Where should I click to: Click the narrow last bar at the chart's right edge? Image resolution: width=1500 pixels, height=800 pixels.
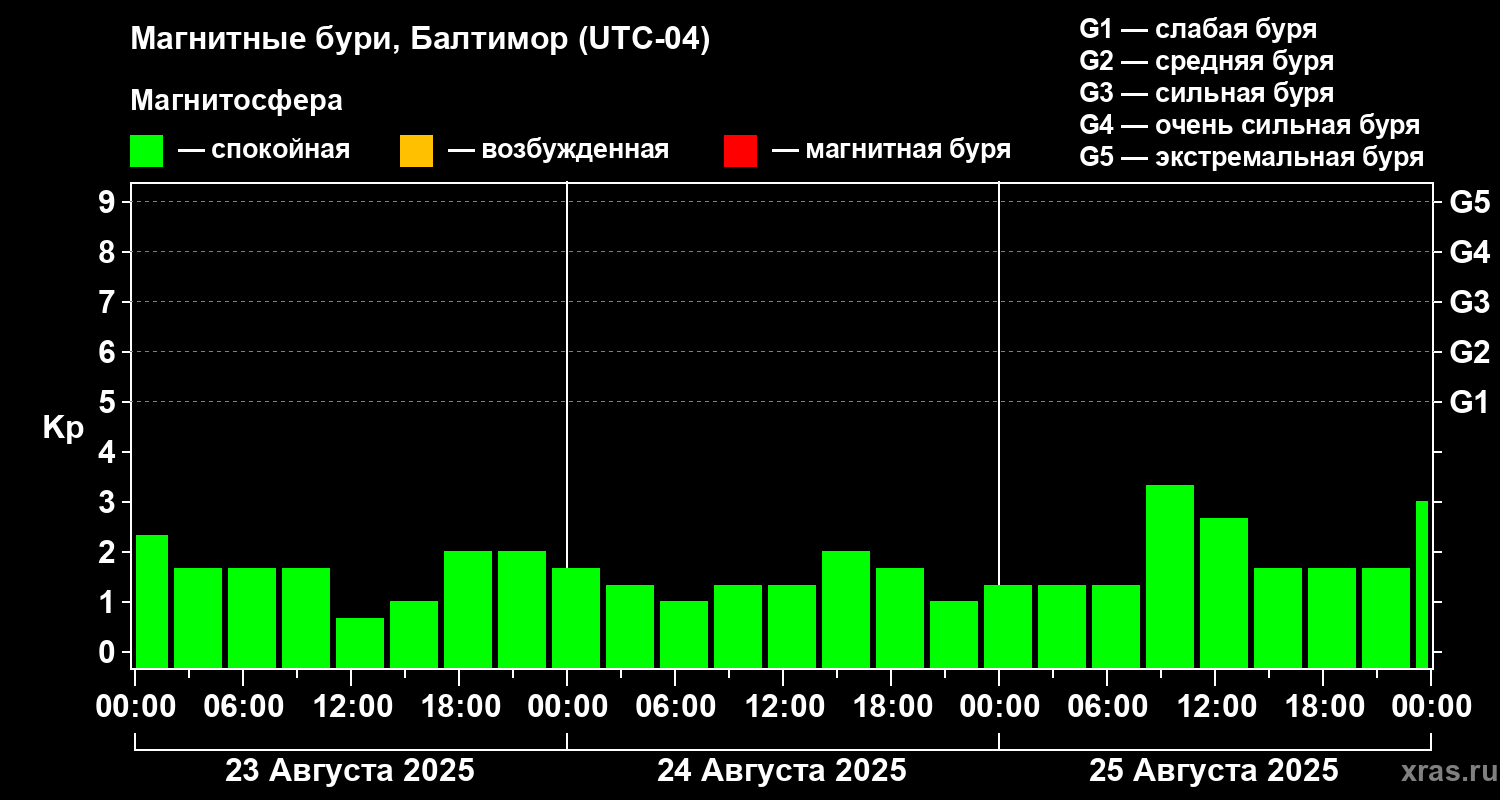coord(1422,584)
